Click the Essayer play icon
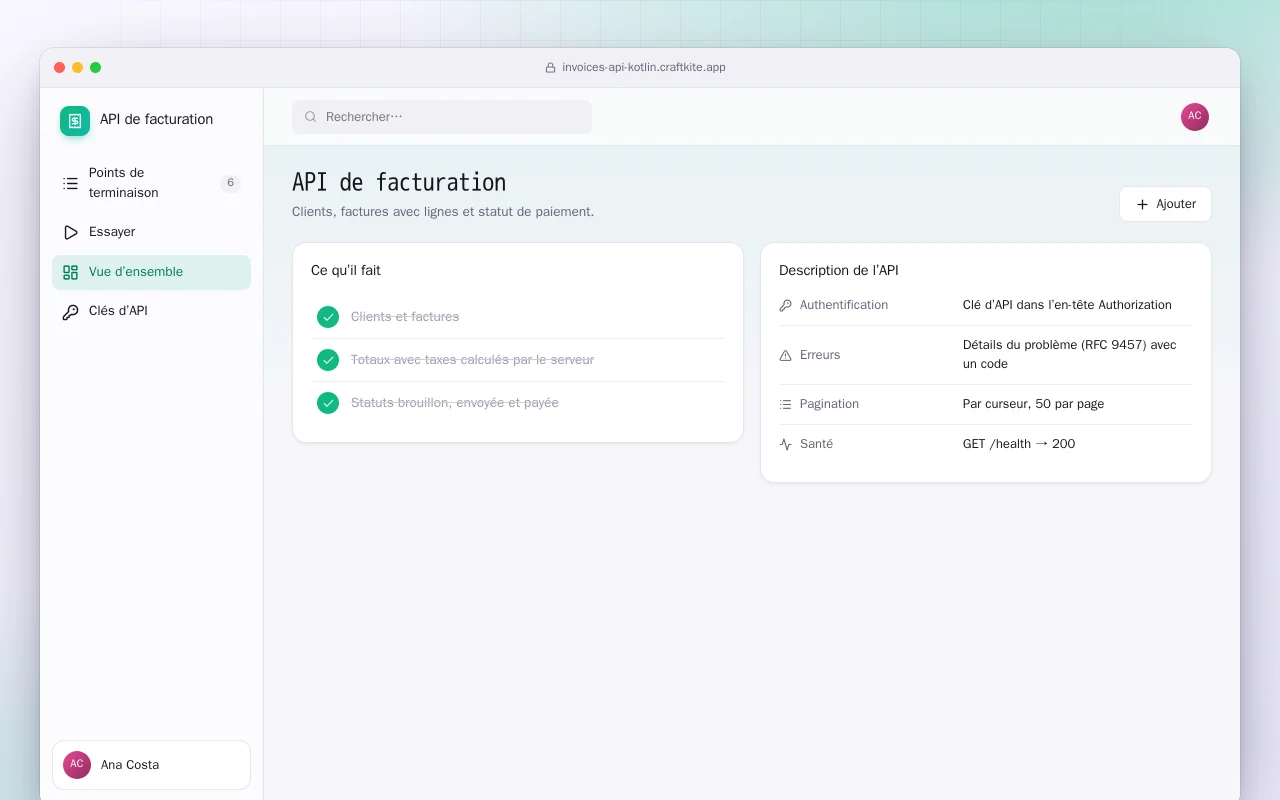 (70, 232)
